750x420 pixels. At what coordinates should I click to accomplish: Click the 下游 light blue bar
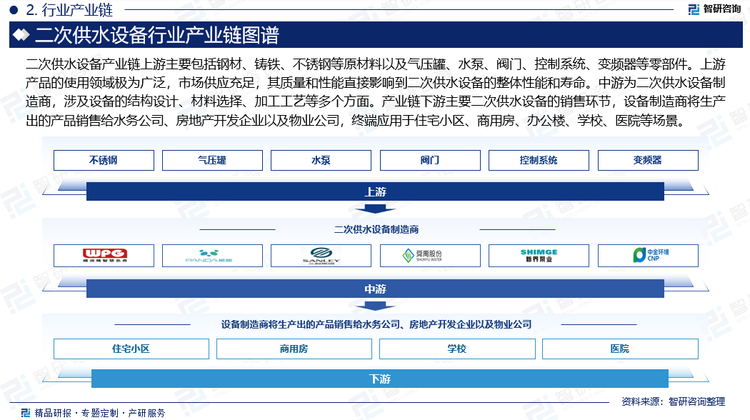click(x=380, y=379)
